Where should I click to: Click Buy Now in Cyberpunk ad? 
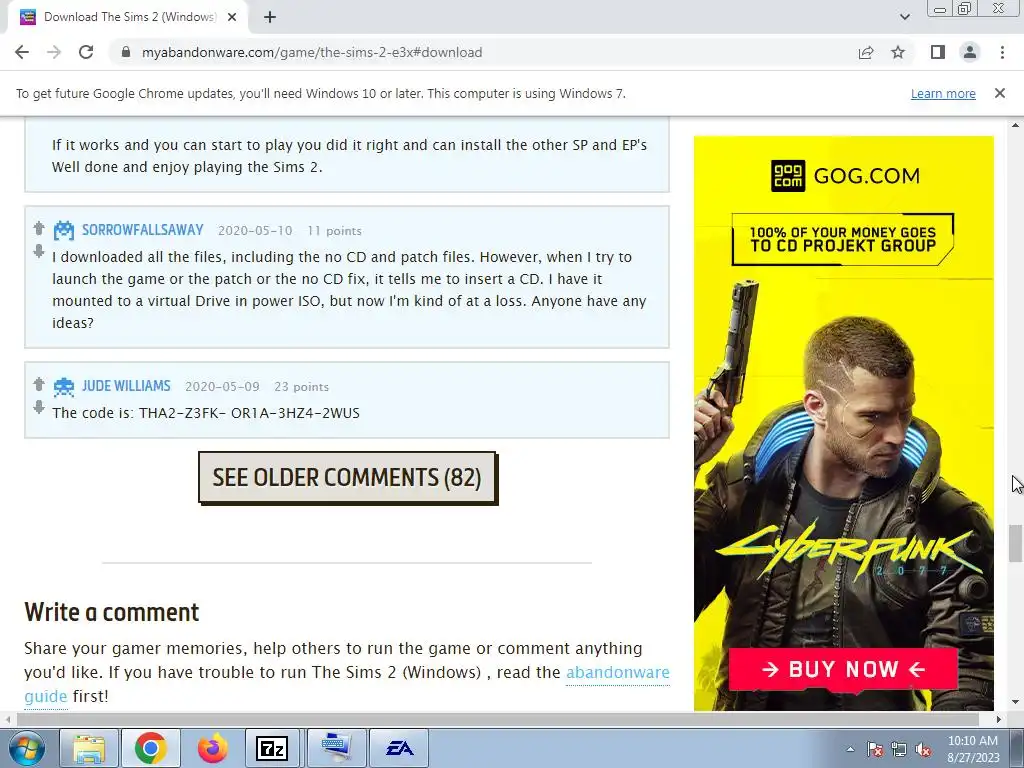point(843,669)
